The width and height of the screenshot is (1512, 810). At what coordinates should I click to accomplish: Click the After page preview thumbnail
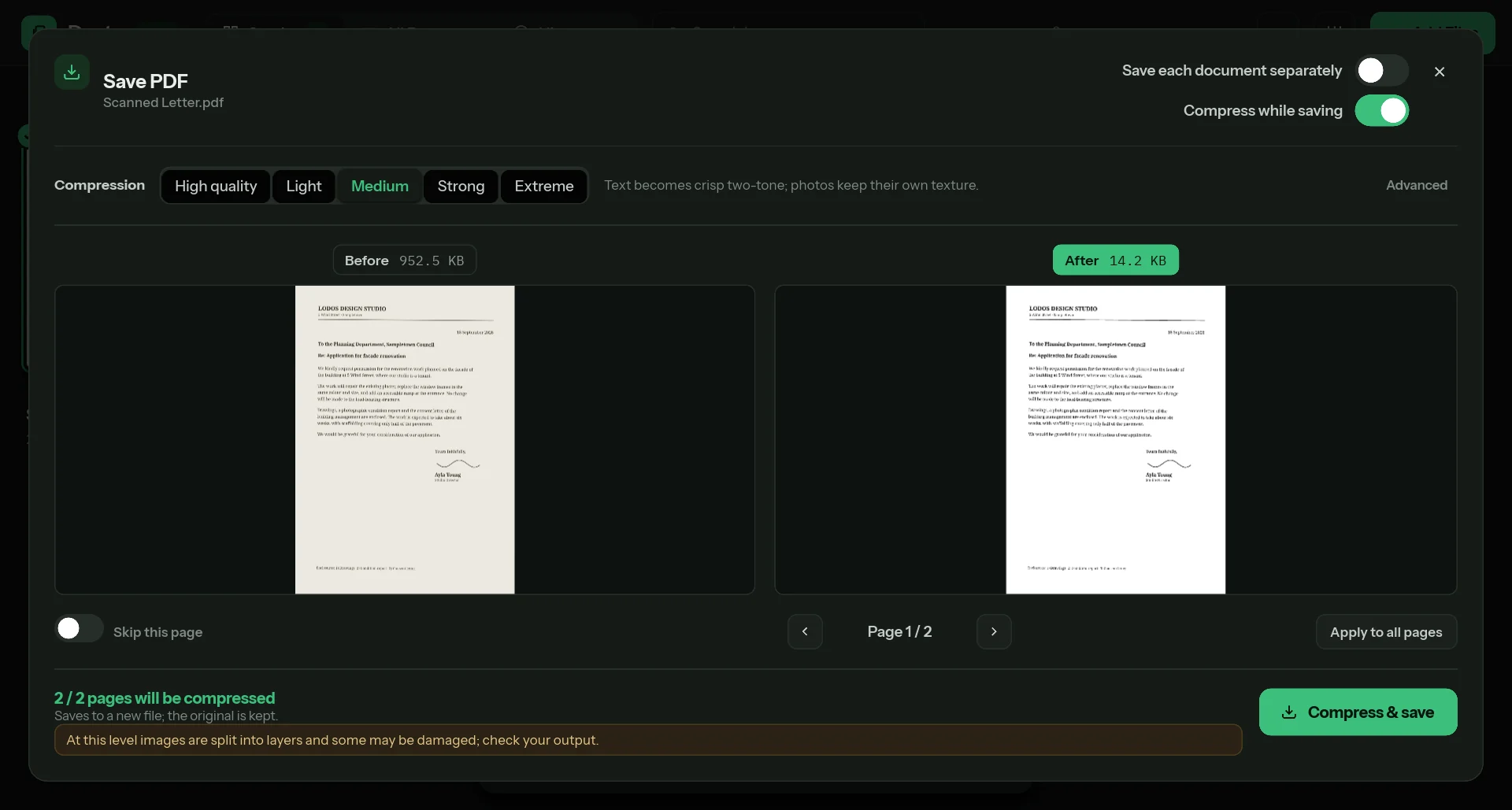pyautogui.click(x=1116, y=440)
